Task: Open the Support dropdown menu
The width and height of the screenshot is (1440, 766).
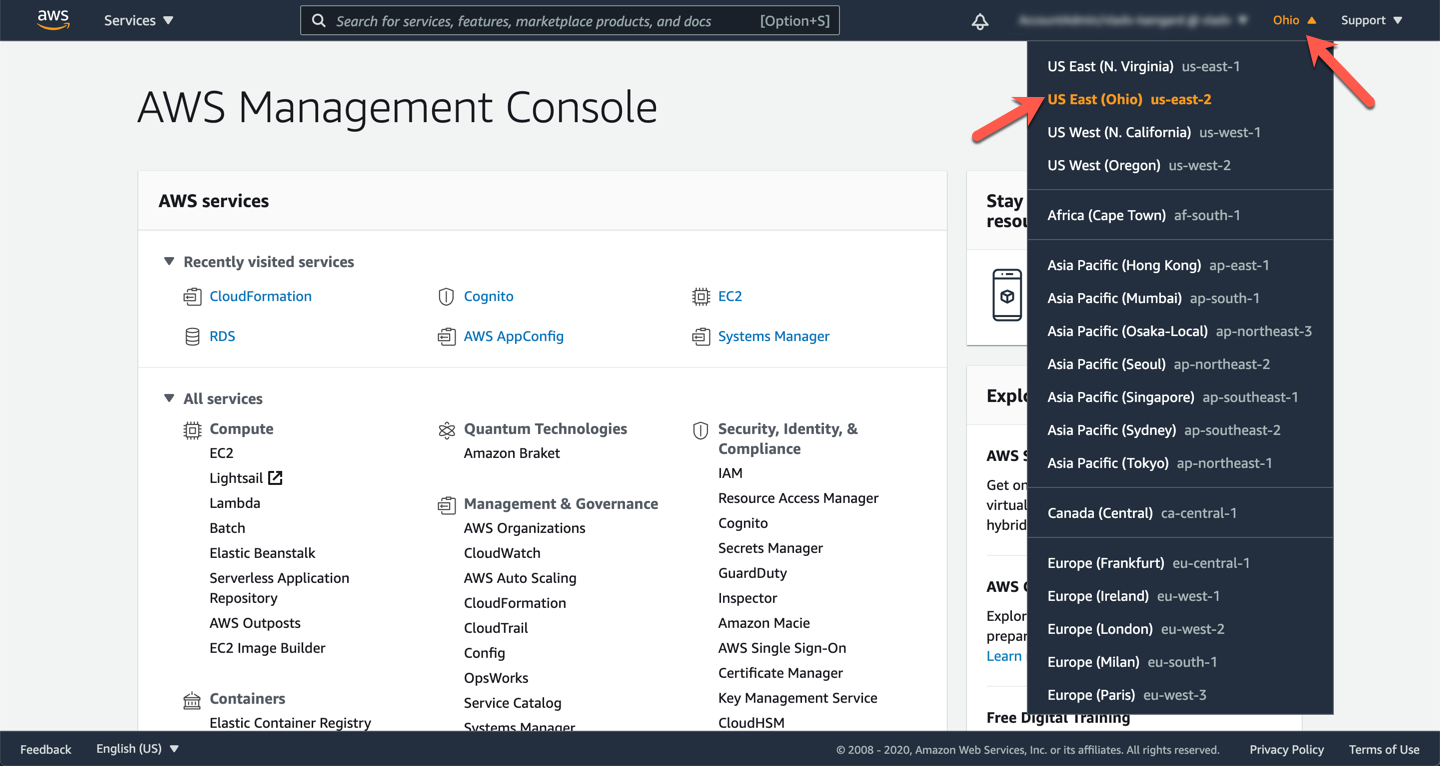Action: pos(1371,20)
